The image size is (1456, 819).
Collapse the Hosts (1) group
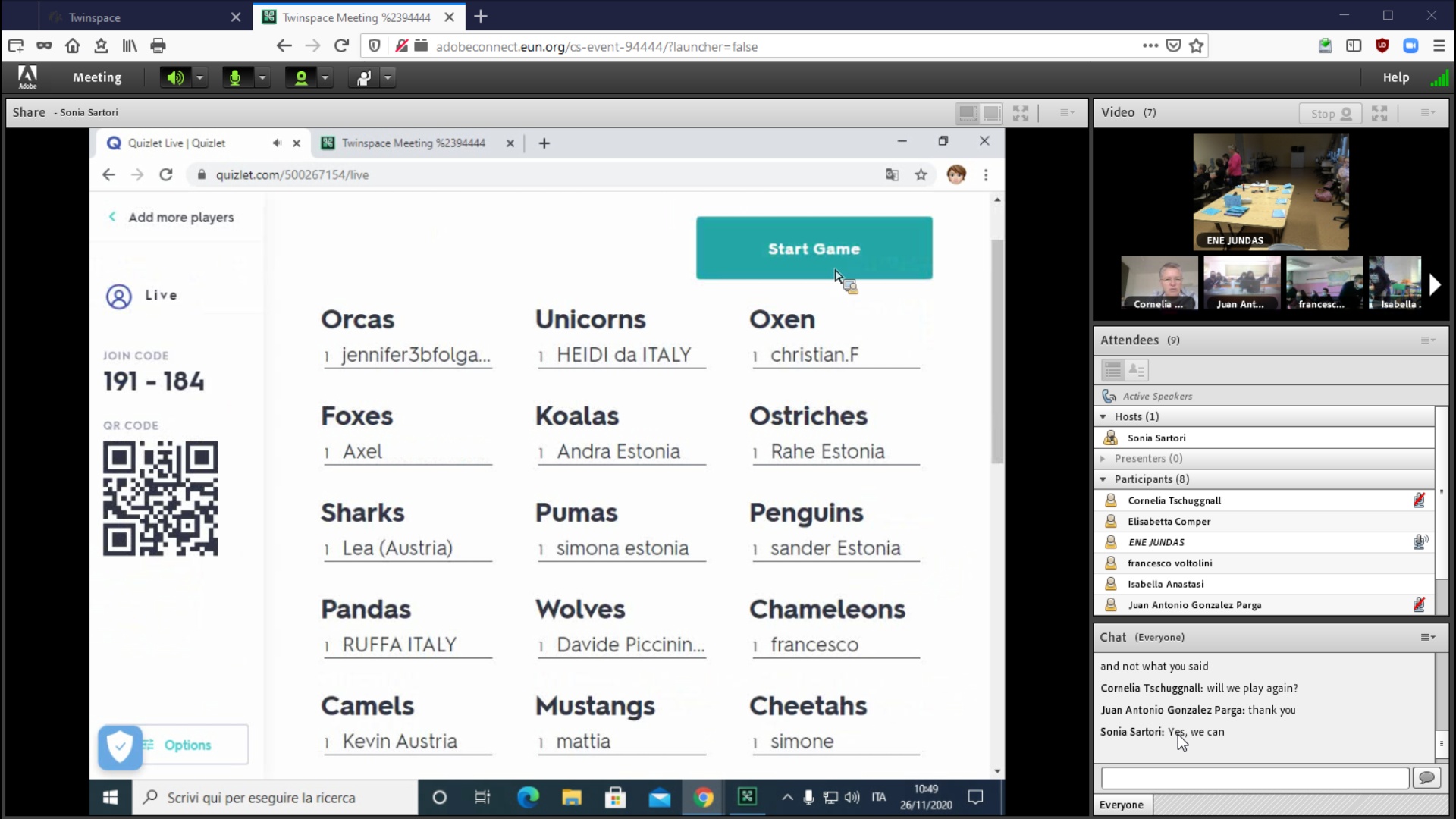coord(1103,416)
